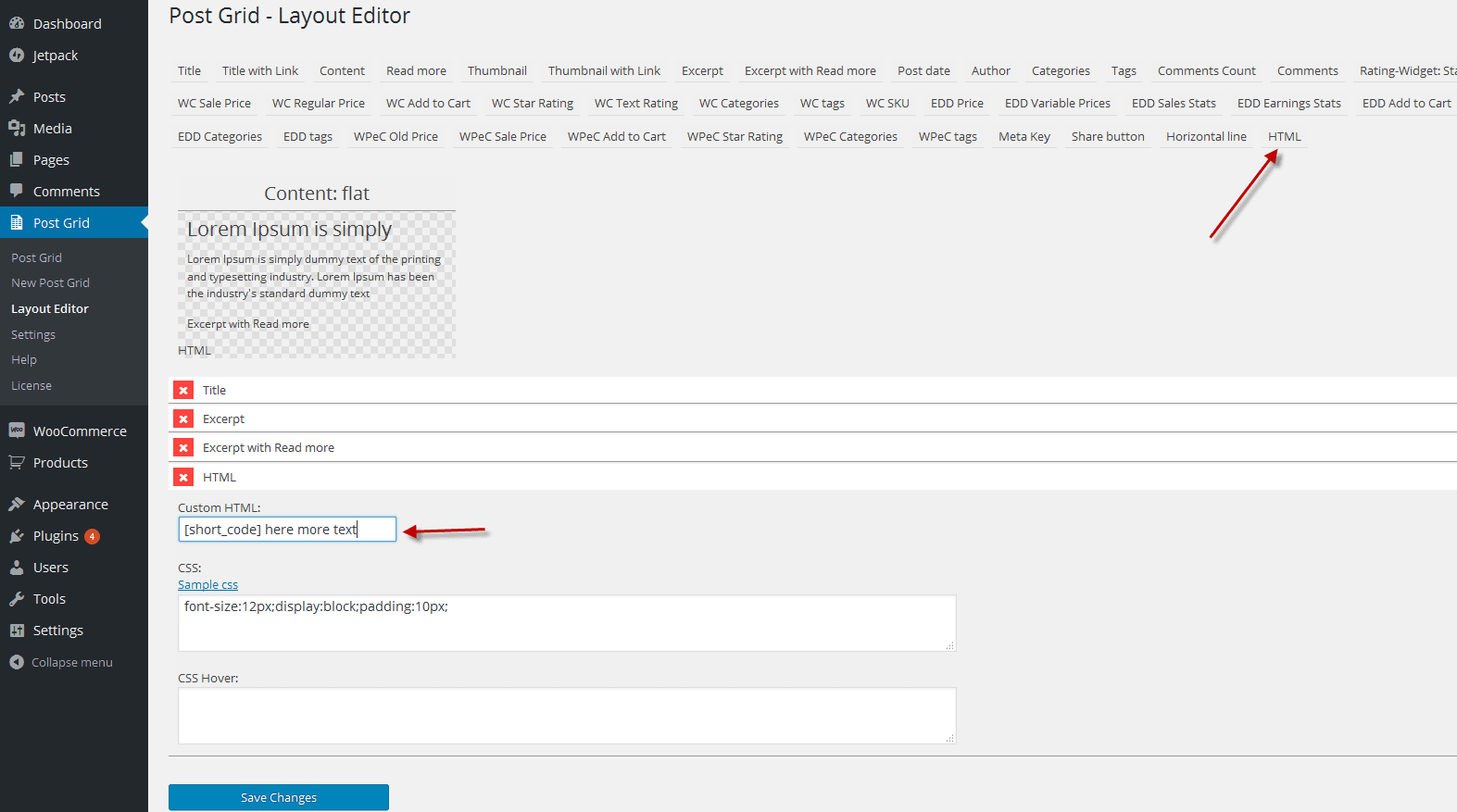Add the Share button element
1457x812 pixels.
pyautogui.click(x=1108, y=137)
